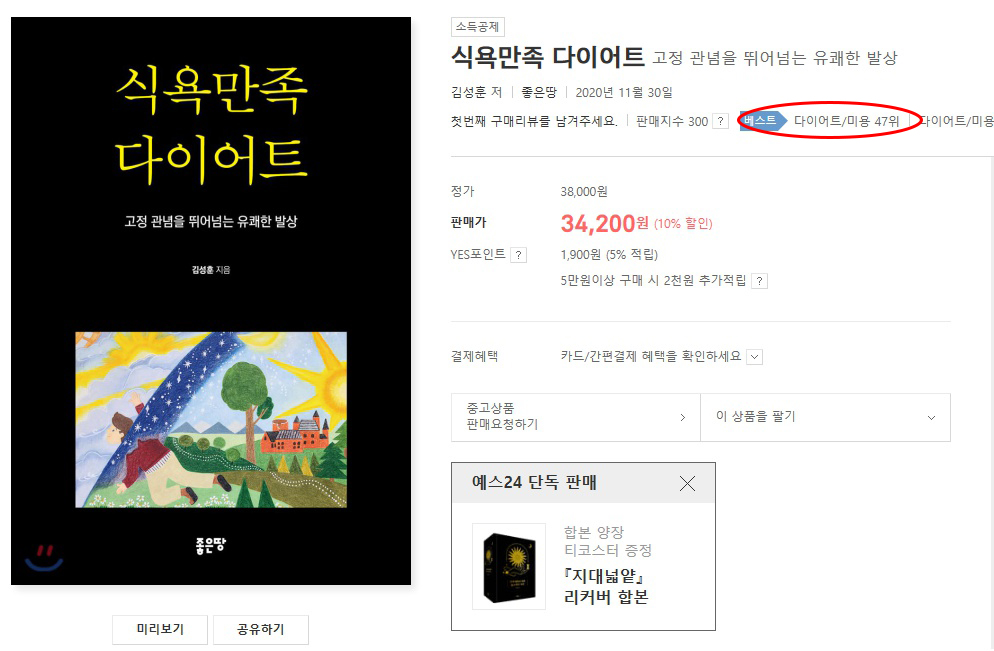Click the help icon next to 판매지수 300

pyautogui.click(x=720, y=121)
